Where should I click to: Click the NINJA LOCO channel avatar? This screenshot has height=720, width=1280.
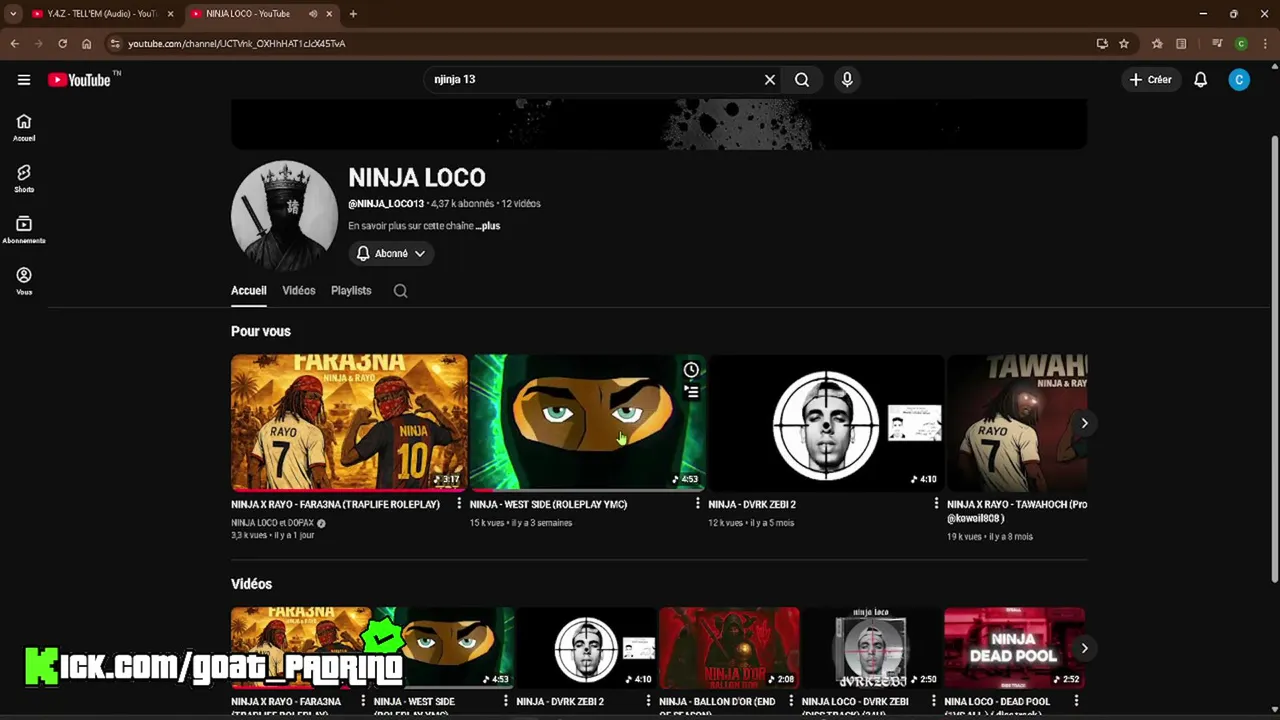(x=284, y=215)
